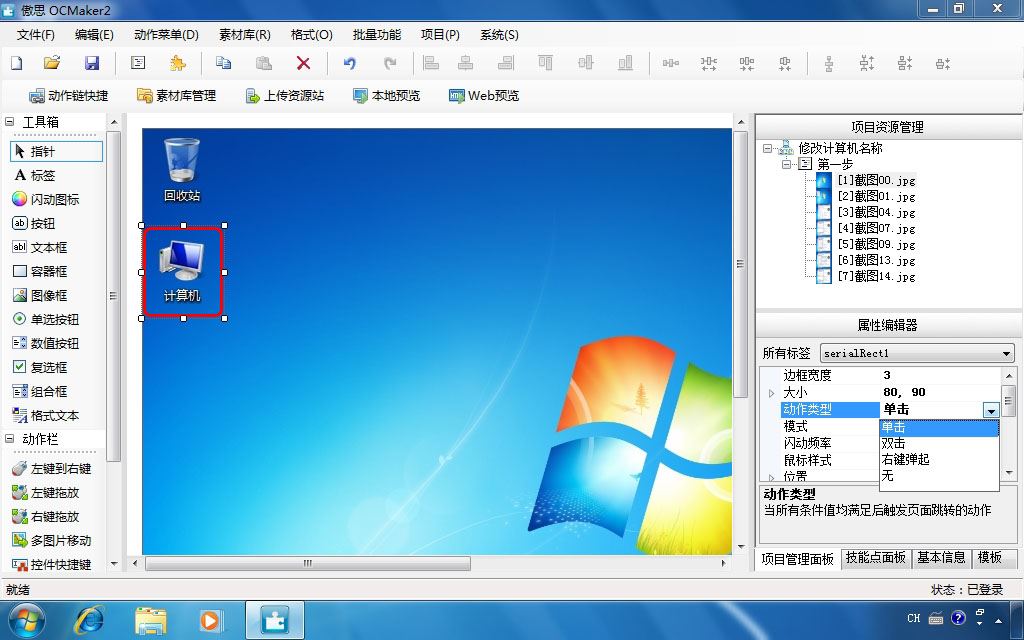This screenshot has width=1024, height=640.
Task: Select the 格式文本 formatted text tool
Action: point(46,415)
